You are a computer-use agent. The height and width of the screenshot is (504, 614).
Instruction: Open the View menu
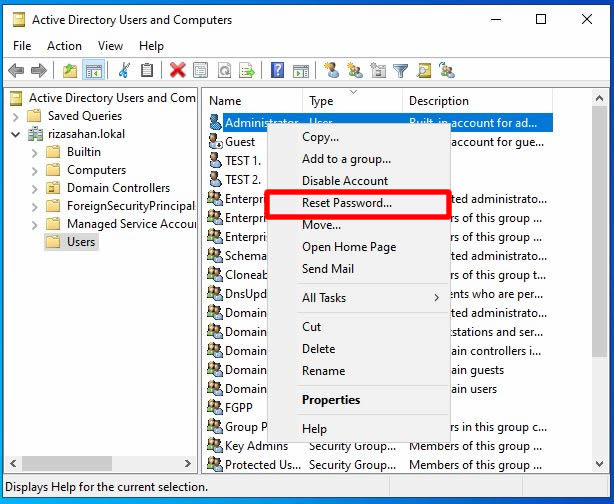tap(110, 46)
